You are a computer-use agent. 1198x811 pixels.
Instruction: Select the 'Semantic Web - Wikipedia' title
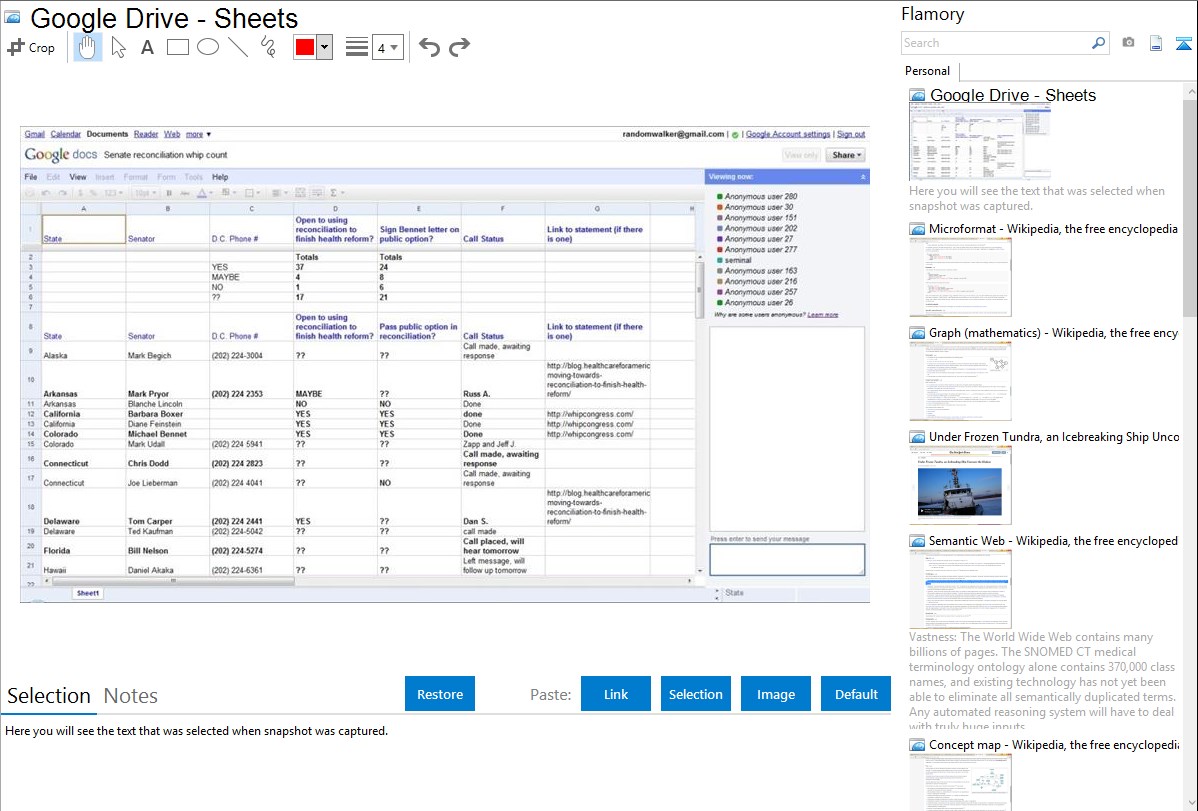click(x=1054, y=541)
